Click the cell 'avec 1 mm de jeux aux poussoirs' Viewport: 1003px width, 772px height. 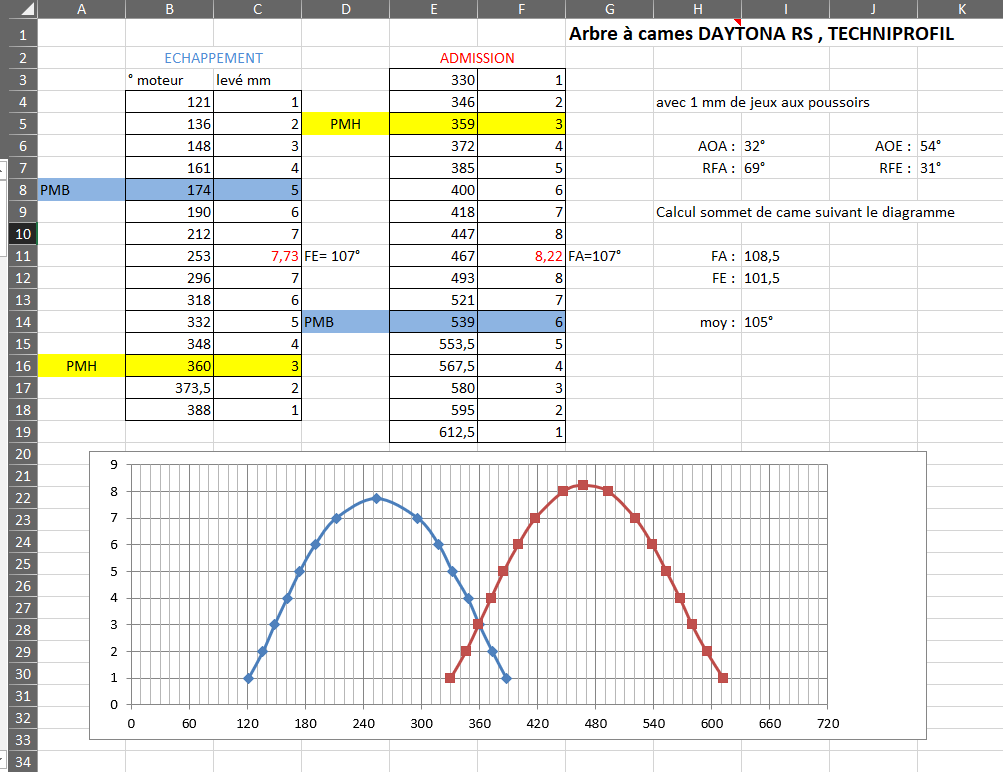pos(762,102)
